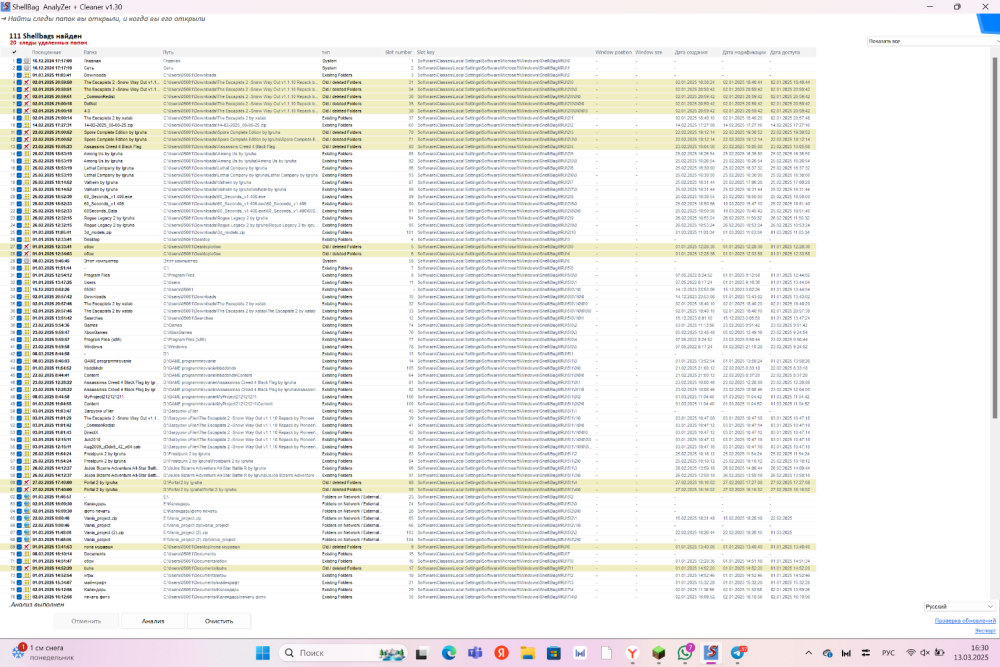Click the folder icon in the печать фото row
The image size is (1000, 667).
[26, 597]
